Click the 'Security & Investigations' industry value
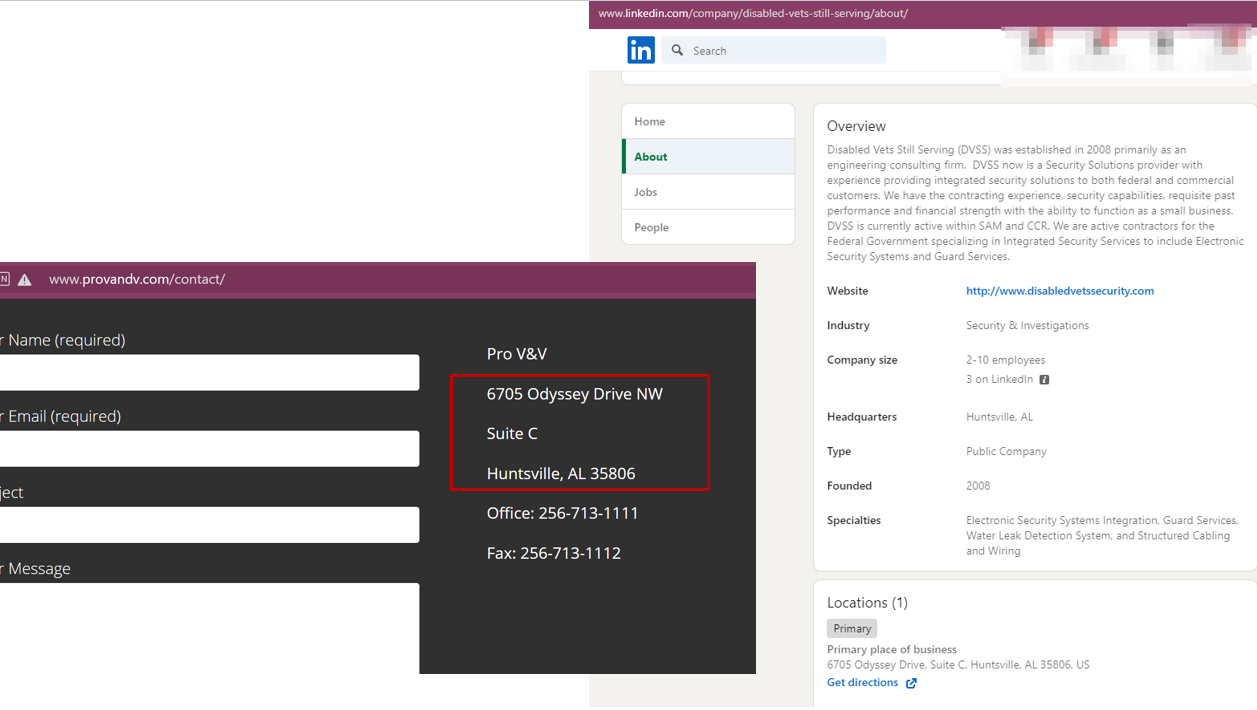Viewport: 1257px width, 710px height. click(x=1027, y=325)
